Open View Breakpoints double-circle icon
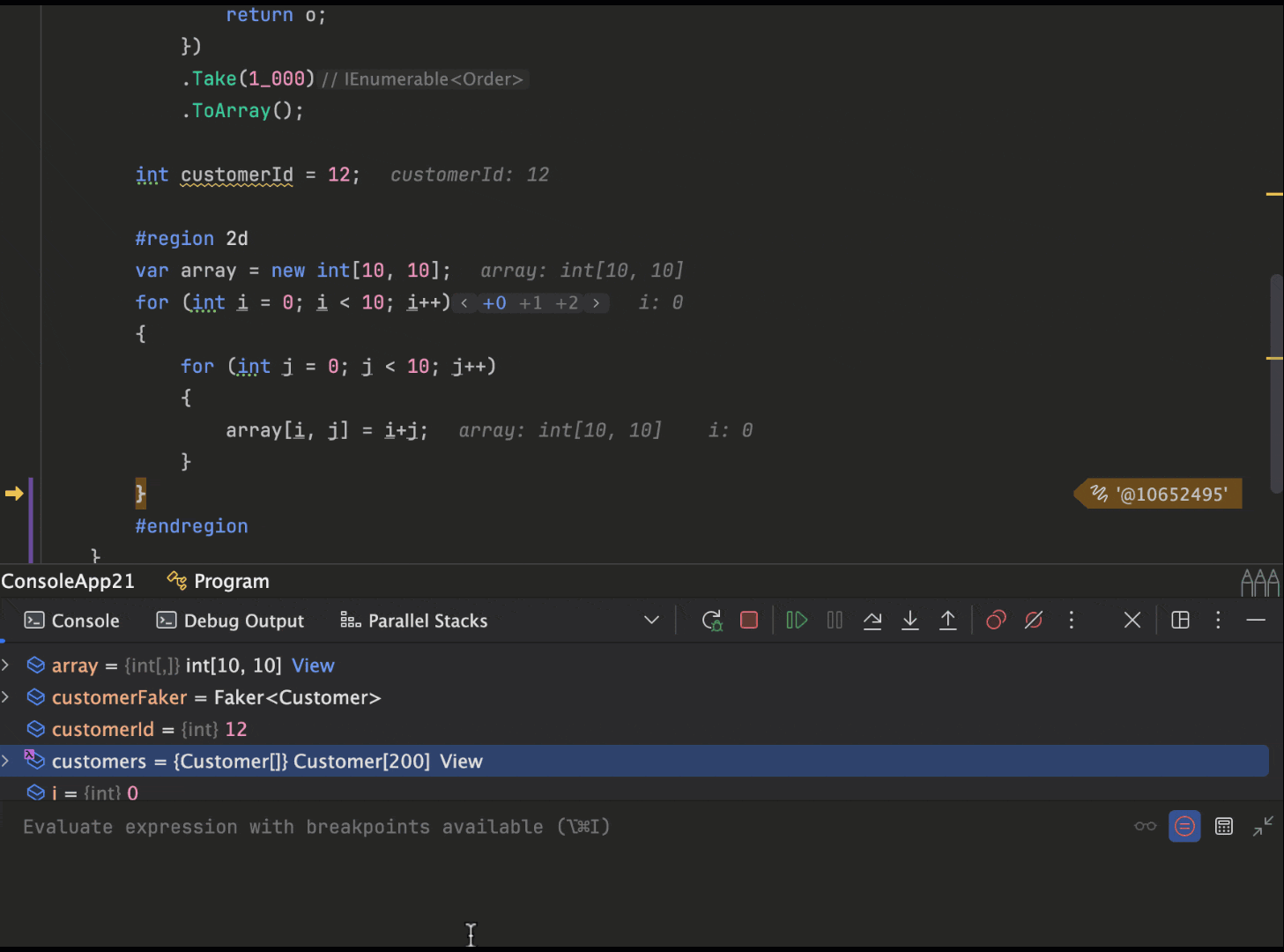 coord(996,621)
